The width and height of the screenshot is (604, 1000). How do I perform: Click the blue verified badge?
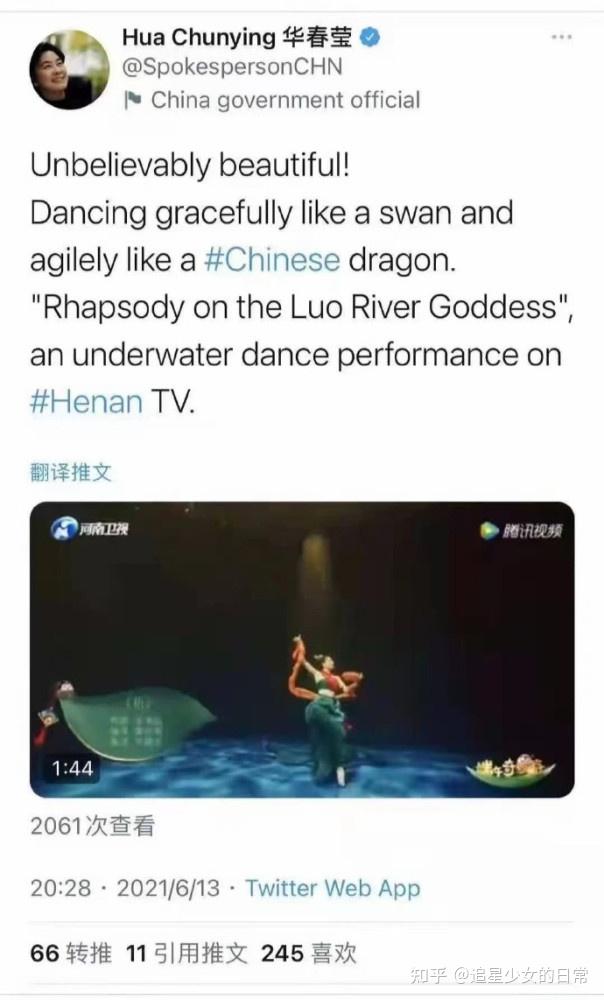click(370, 38)
